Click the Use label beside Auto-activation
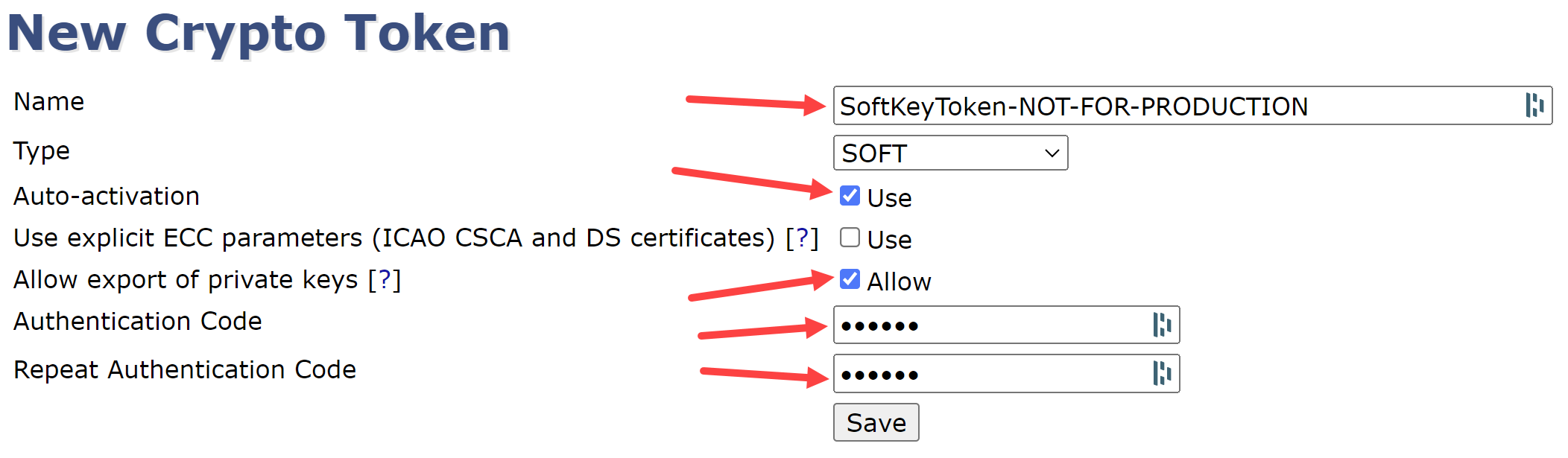The image size is (1568, 458). (889, 198)
